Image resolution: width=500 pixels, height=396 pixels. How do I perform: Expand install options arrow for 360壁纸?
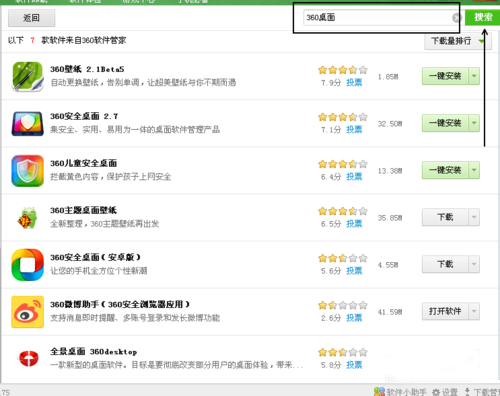click(474, 76)
